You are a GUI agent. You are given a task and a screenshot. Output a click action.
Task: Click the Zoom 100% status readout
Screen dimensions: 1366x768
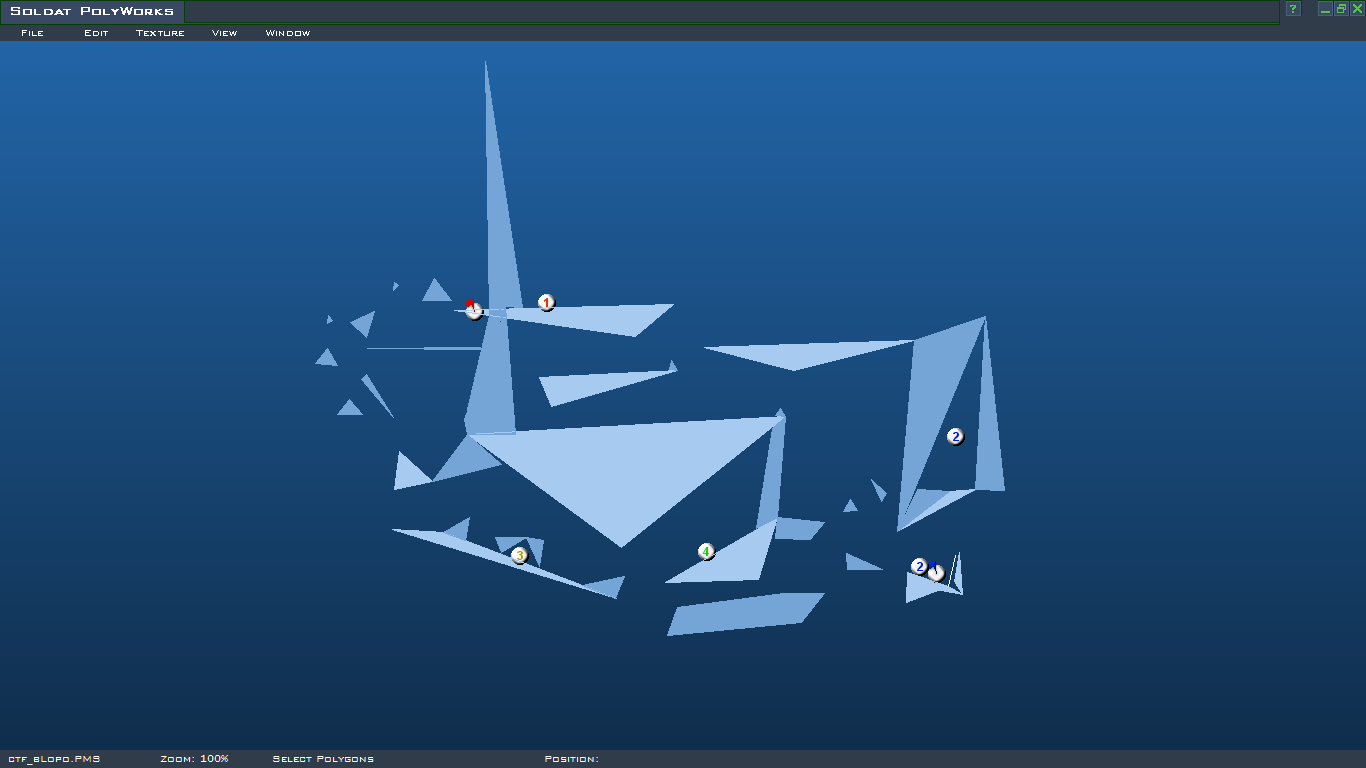pos(194,759)
